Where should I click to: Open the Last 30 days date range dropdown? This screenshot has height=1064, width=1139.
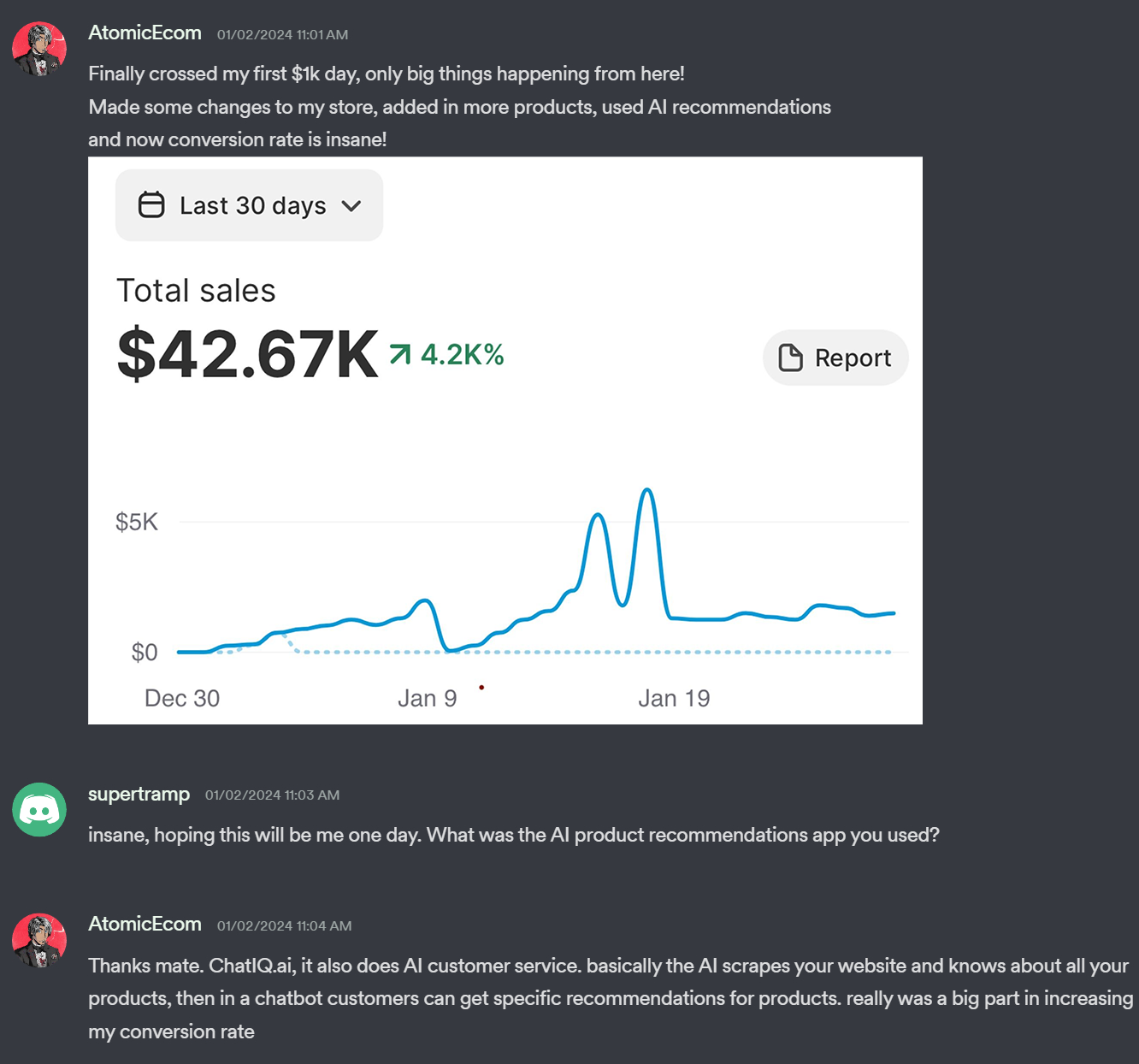pyautogui.click(x=249, y=205)
